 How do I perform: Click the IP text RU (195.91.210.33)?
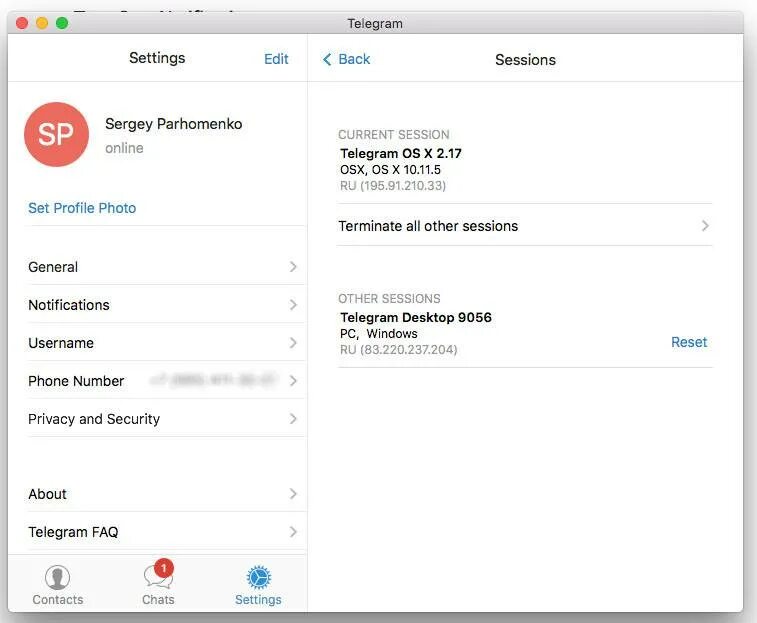coord(393,186)
